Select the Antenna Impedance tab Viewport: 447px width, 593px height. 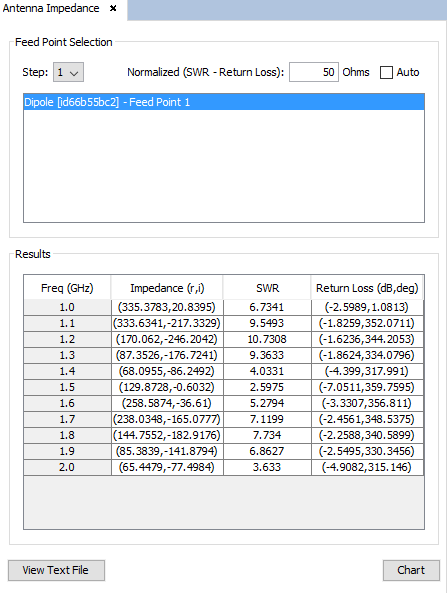tap(51, 8)
